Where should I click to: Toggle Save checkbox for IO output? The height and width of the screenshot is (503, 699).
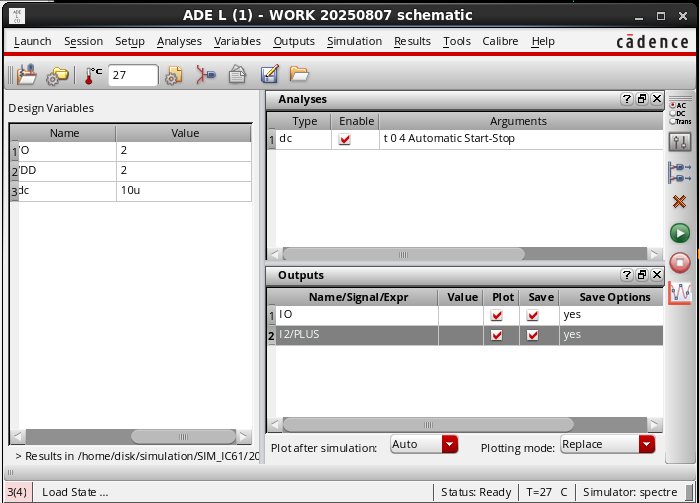pos(533,316)
